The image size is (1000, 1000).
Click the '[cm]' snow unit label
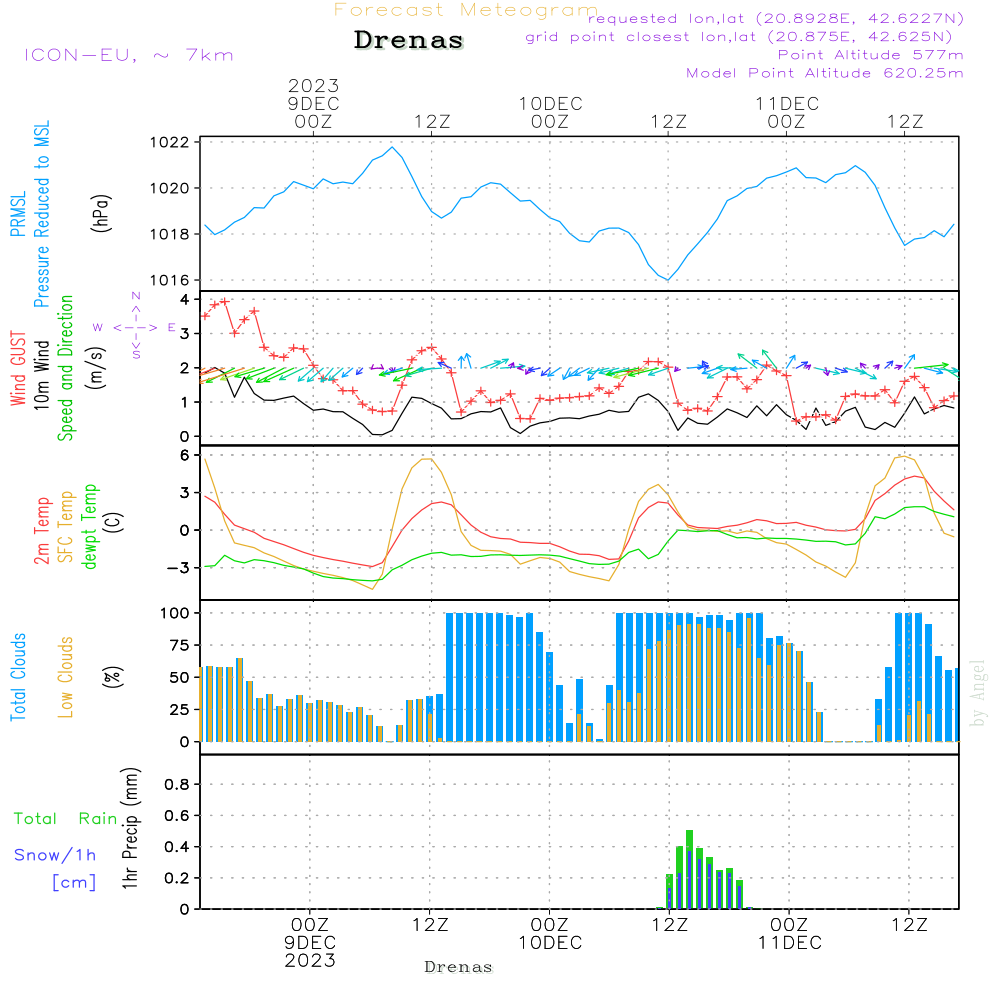[x=74, y=883]
